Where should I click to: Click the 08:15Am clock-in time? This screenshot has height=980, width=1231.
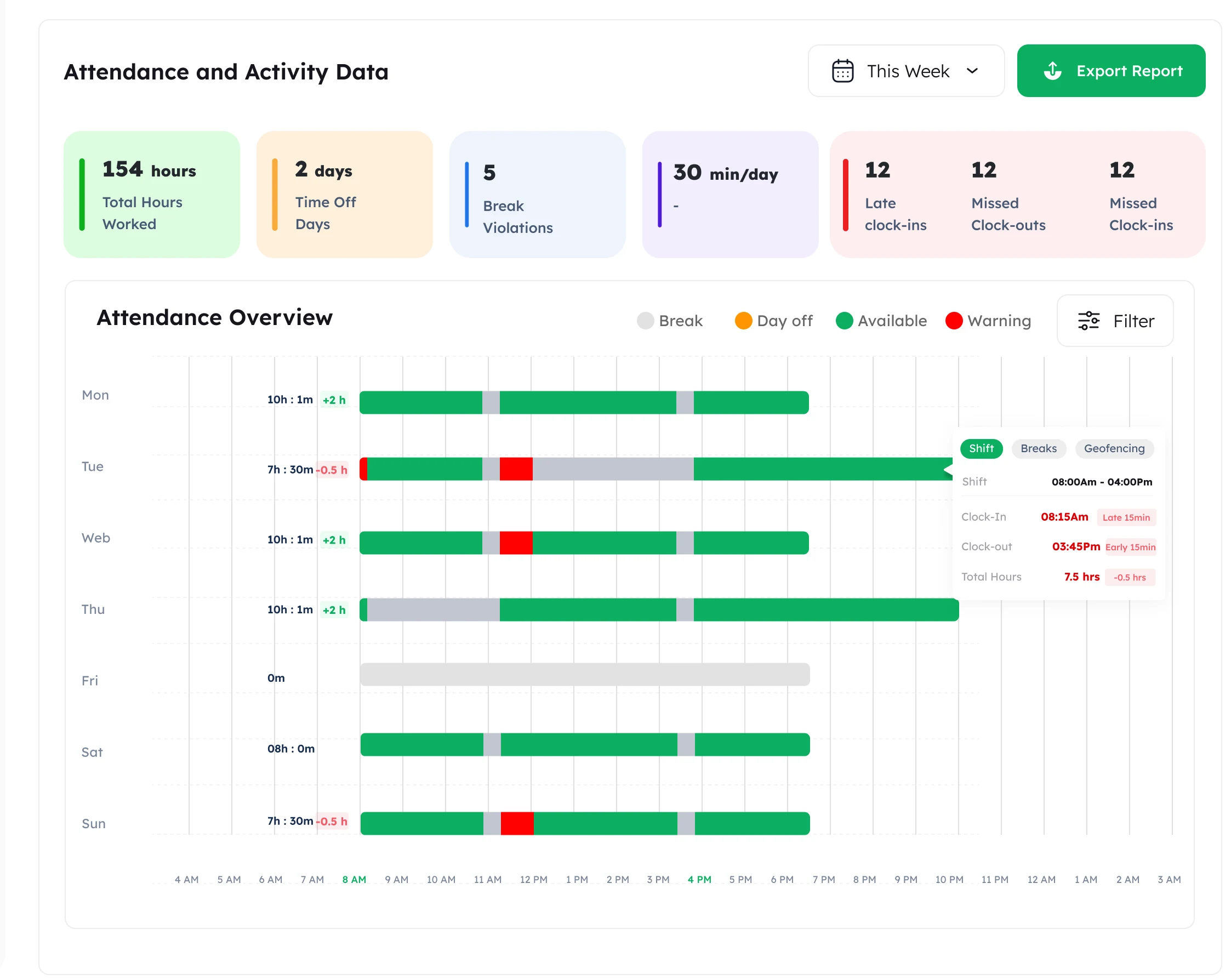[1065, 517]
